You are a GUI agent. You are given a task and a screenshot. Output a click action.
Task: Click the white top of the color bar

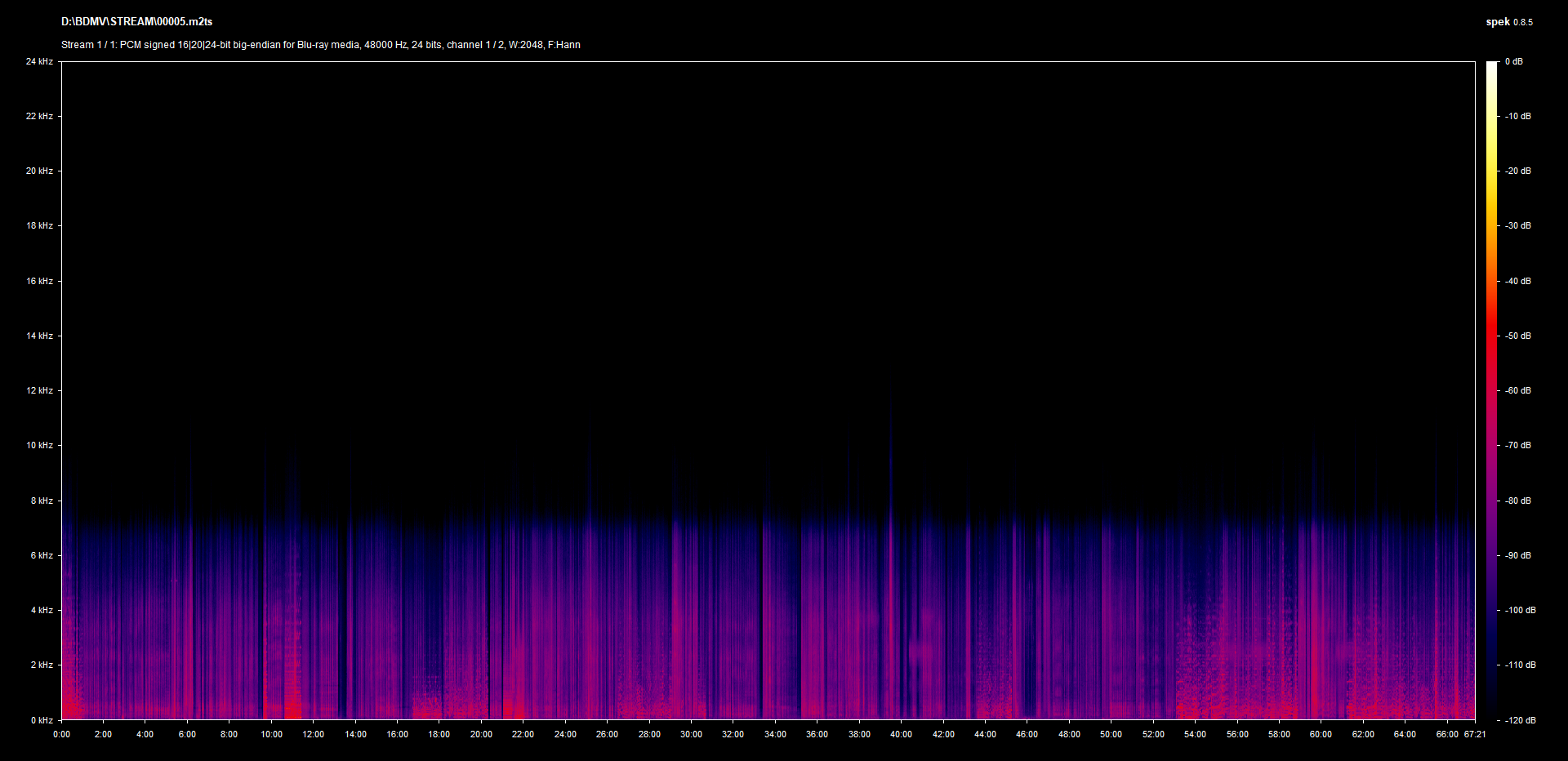(x=1492, y=66)
